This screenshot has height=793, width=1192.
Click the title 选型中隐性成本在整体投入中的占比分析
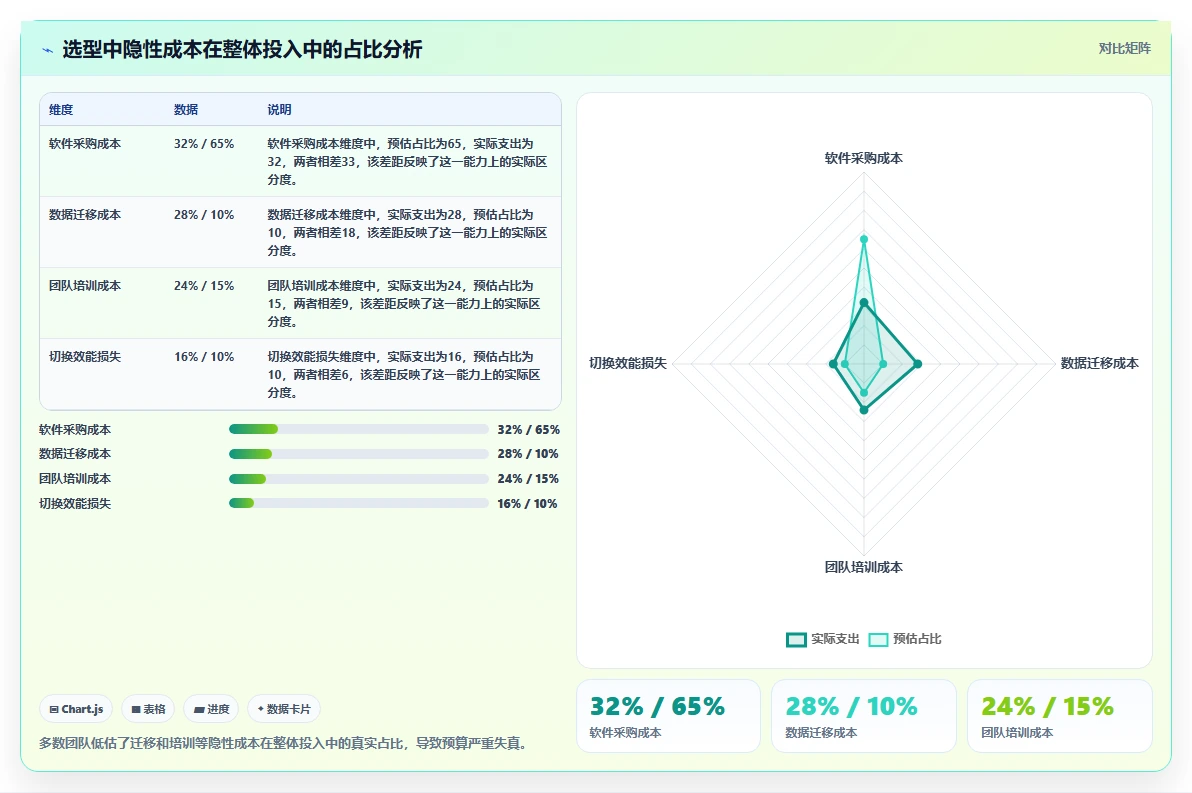point(243,50)
